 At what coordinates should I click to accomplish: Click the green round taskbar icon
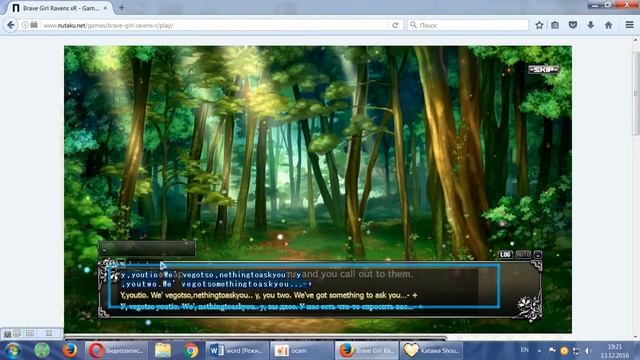42,351
